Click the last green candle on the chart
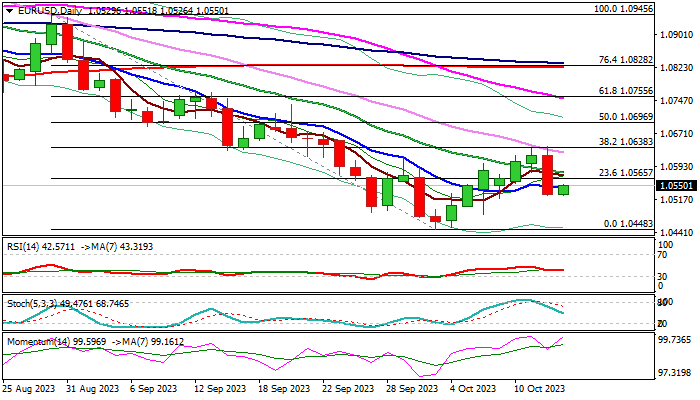This screenshot has width=700, height=400. (563, 189)
